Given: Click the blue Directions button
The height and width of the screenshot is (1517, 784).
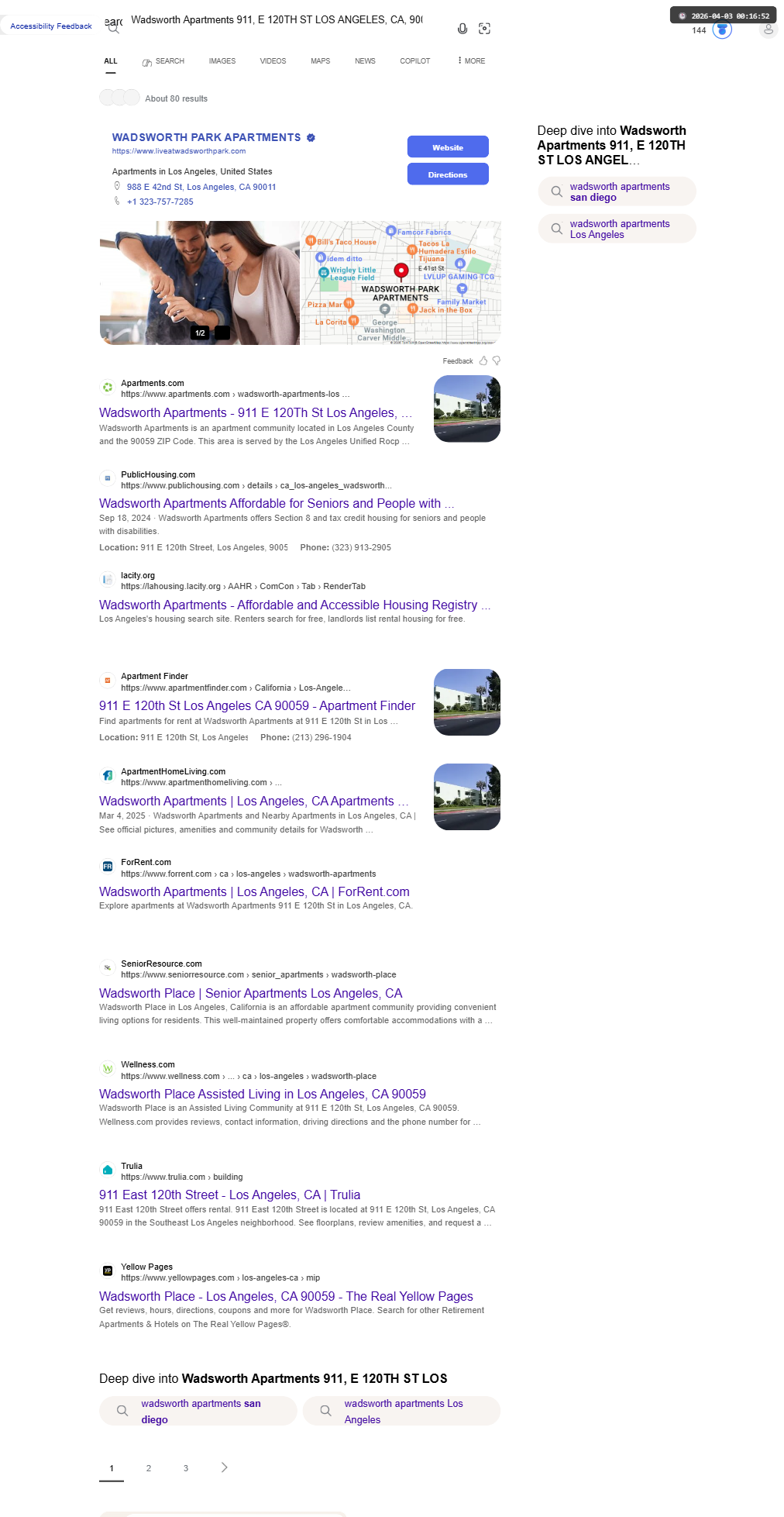Looking at the screenshot, I should coord(448,174).
